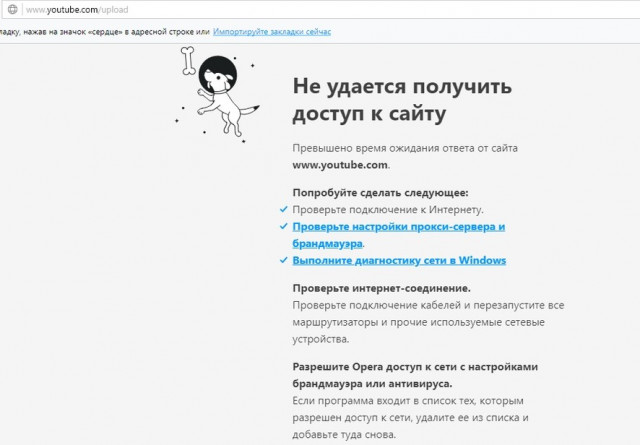Click checkmark next to 'Проверьте подключение к Интернету'

(283, 209)
